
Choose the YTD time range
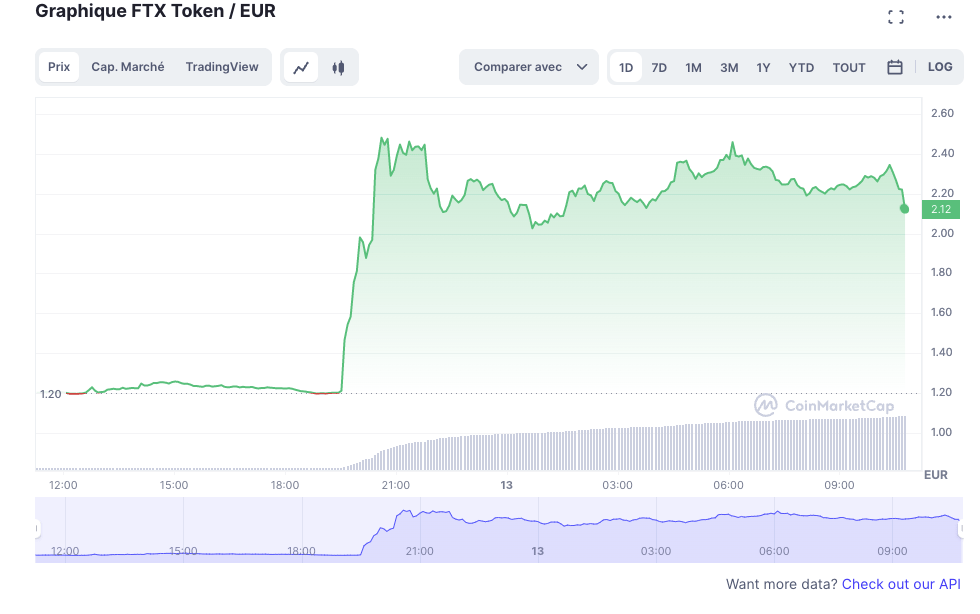point(801,68)
